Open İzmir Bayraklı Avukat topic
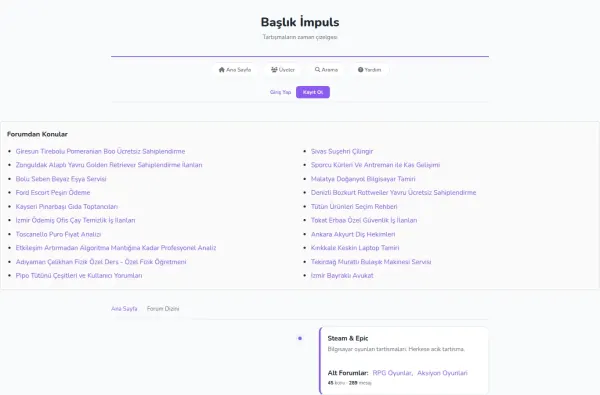Image resolution: width=600 pixels, height=395 pixels. click(x=342, y=276)
